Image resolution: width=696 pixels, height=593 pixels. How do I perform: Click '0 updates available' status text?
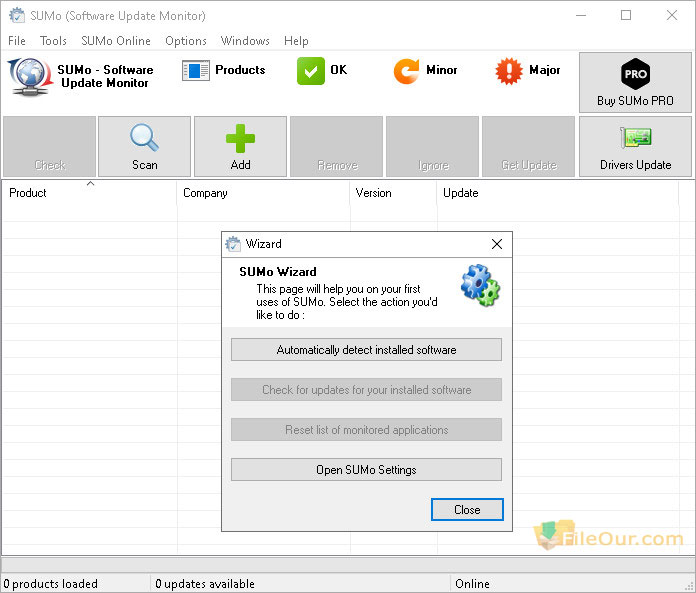pos(205,584)
